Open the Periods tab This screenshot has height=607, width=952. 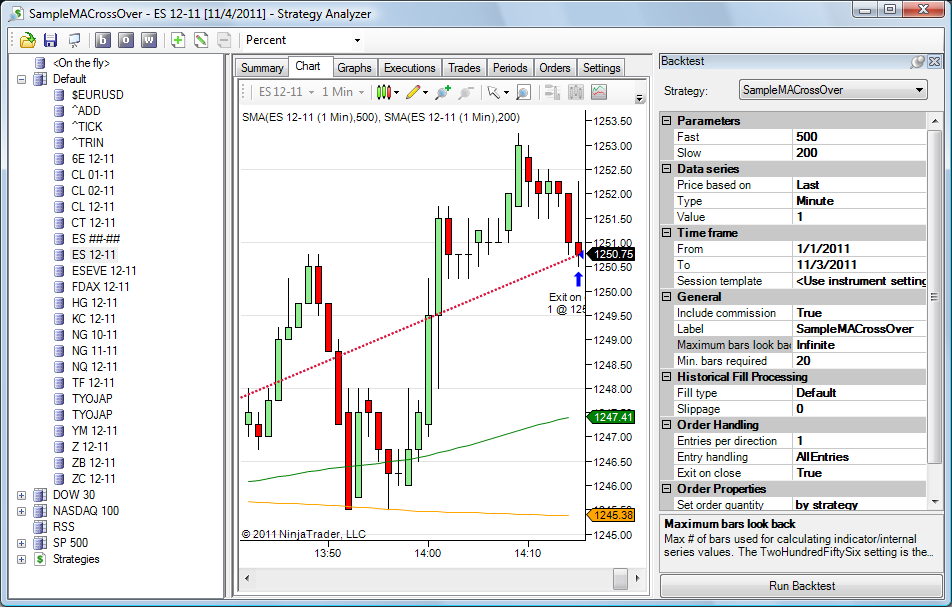coord(510,68)
